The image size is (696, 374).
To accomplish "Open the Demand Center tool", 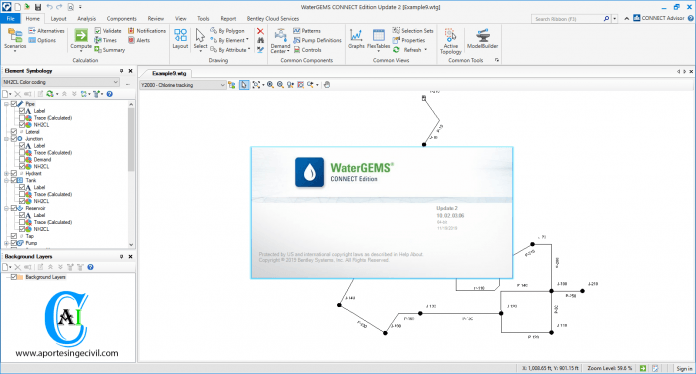I will 280,41.
